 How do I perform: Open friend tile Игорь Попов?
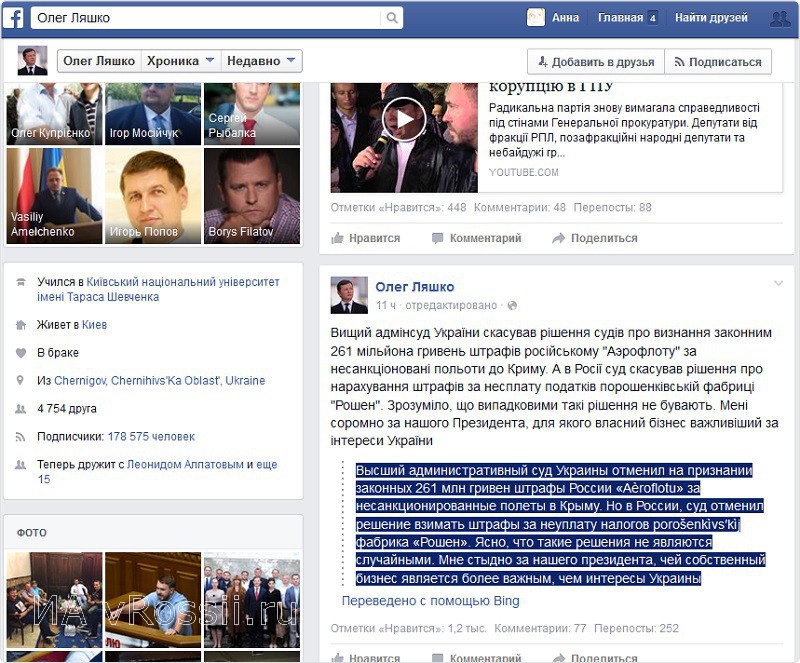(x=153, y=196)
